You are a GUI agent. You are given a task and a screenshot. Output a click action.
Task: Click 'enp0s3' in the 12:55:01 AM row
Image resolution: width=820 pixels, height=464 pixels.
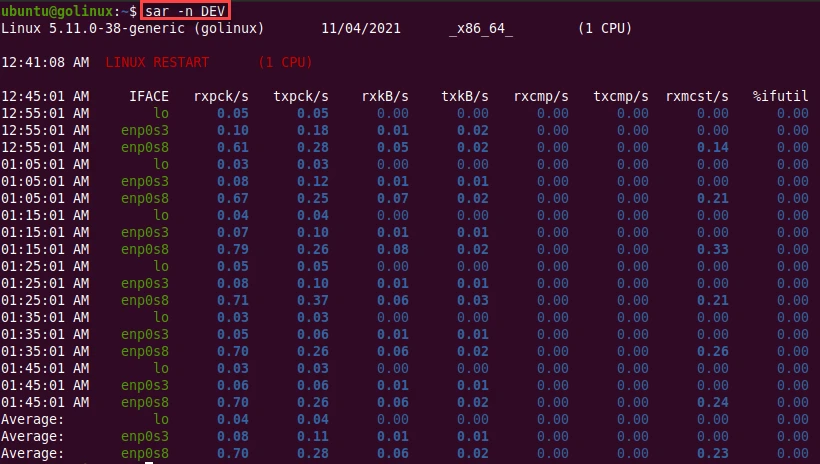pos(145,130)
